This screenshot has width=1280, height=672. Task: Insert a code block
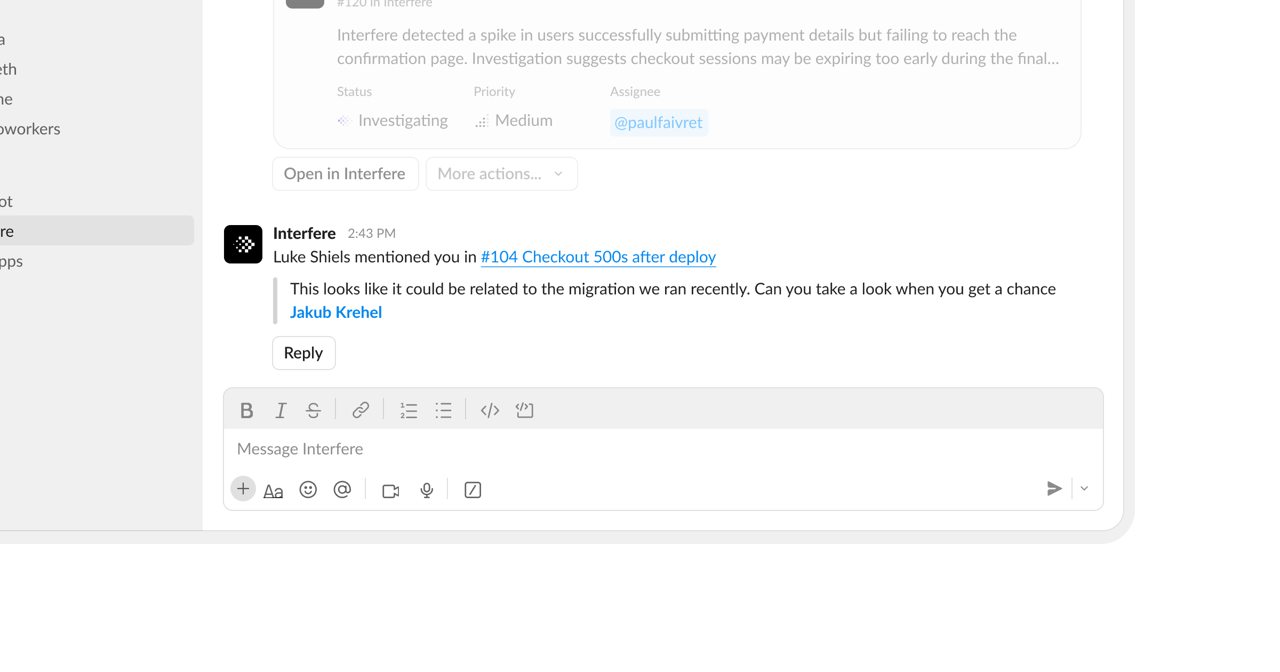pos(525,410)
